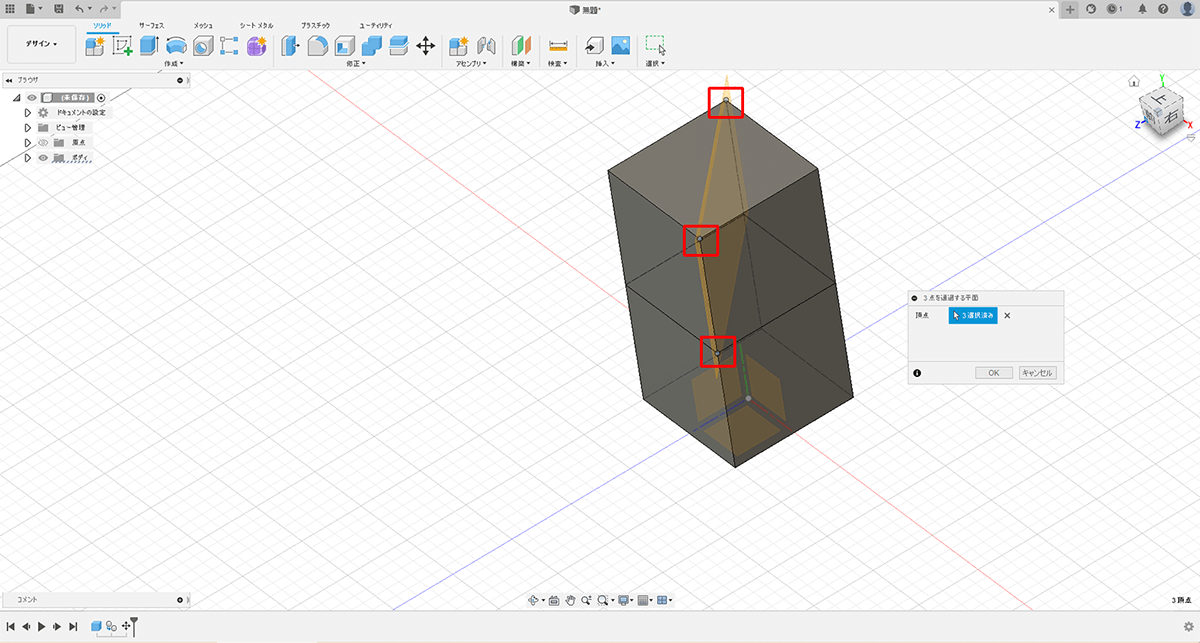Image resolution: width=1200 pixels, height=643 pixels.
Task: Click the Insert image (canvas) icon
Action: coord(620,45)
